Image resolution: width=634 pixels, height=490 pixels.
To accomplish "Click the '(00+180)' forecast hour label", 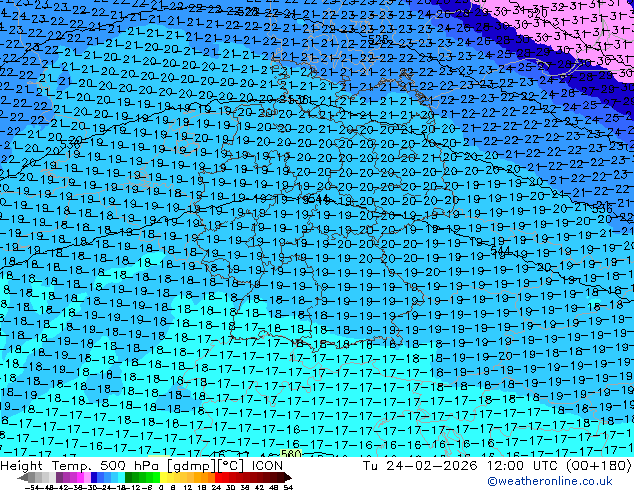I will 598,466.
